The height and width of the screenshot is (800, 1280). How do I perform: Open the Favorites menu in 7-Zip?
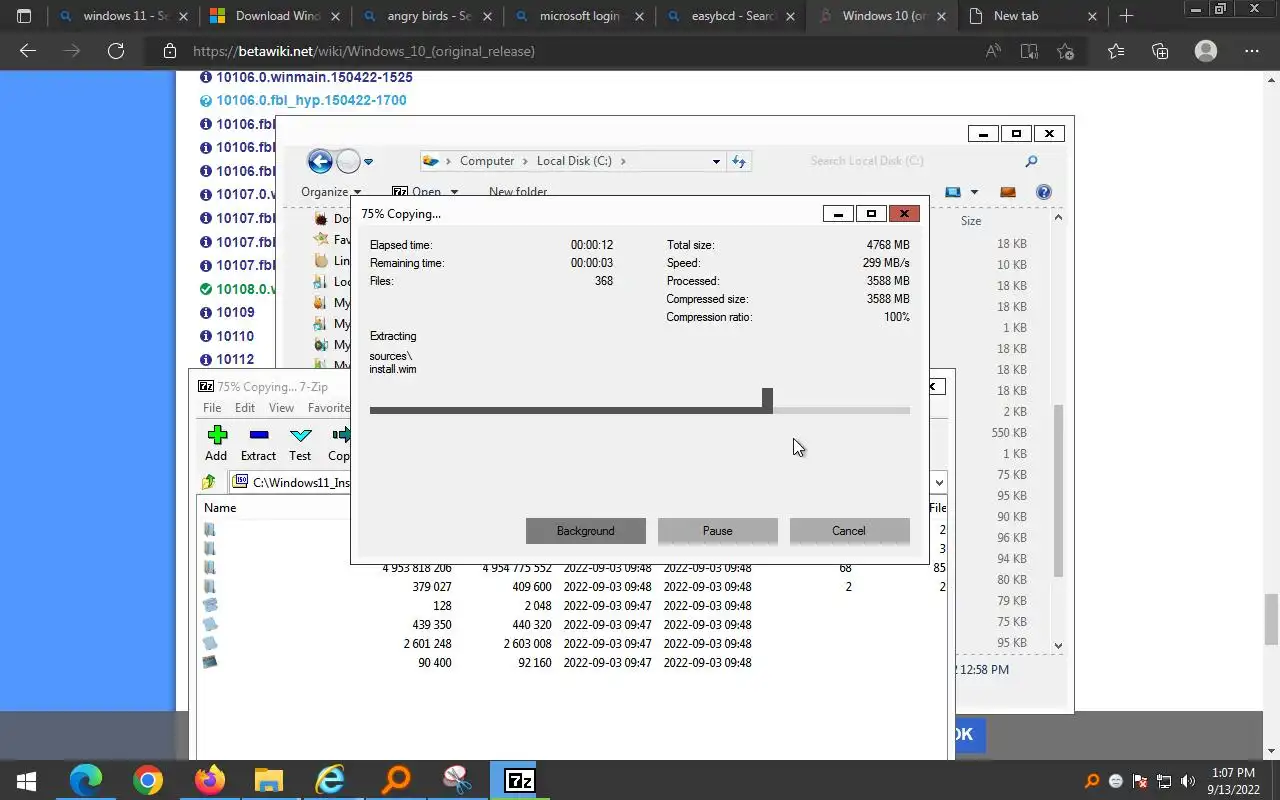pos(328,408)
